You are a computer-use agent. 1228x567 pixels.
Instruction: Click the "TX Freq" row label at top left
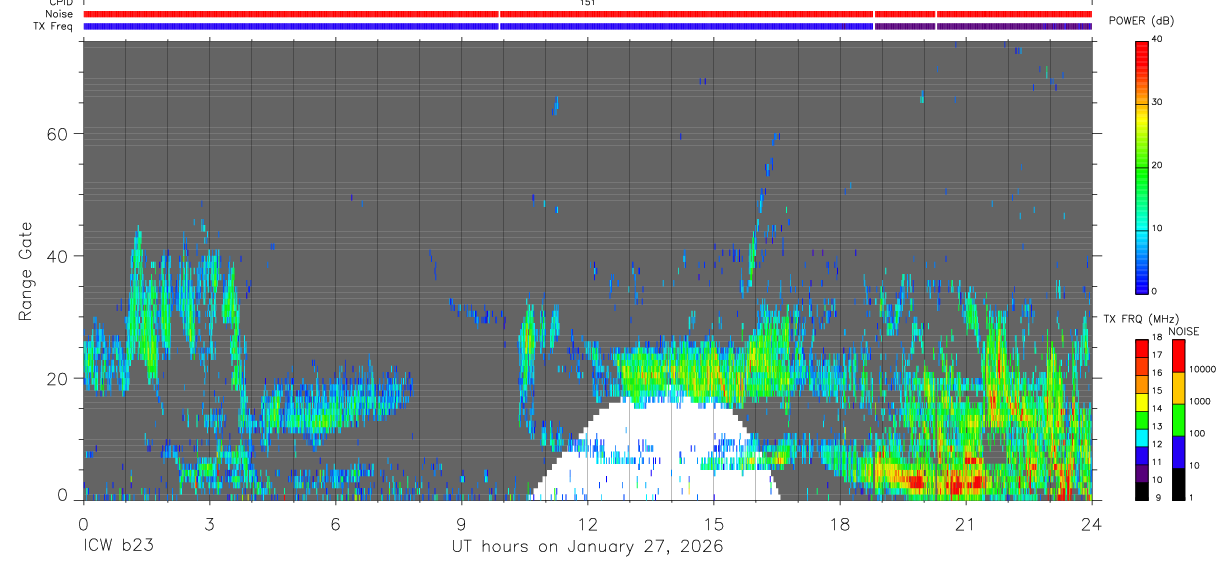54,26
